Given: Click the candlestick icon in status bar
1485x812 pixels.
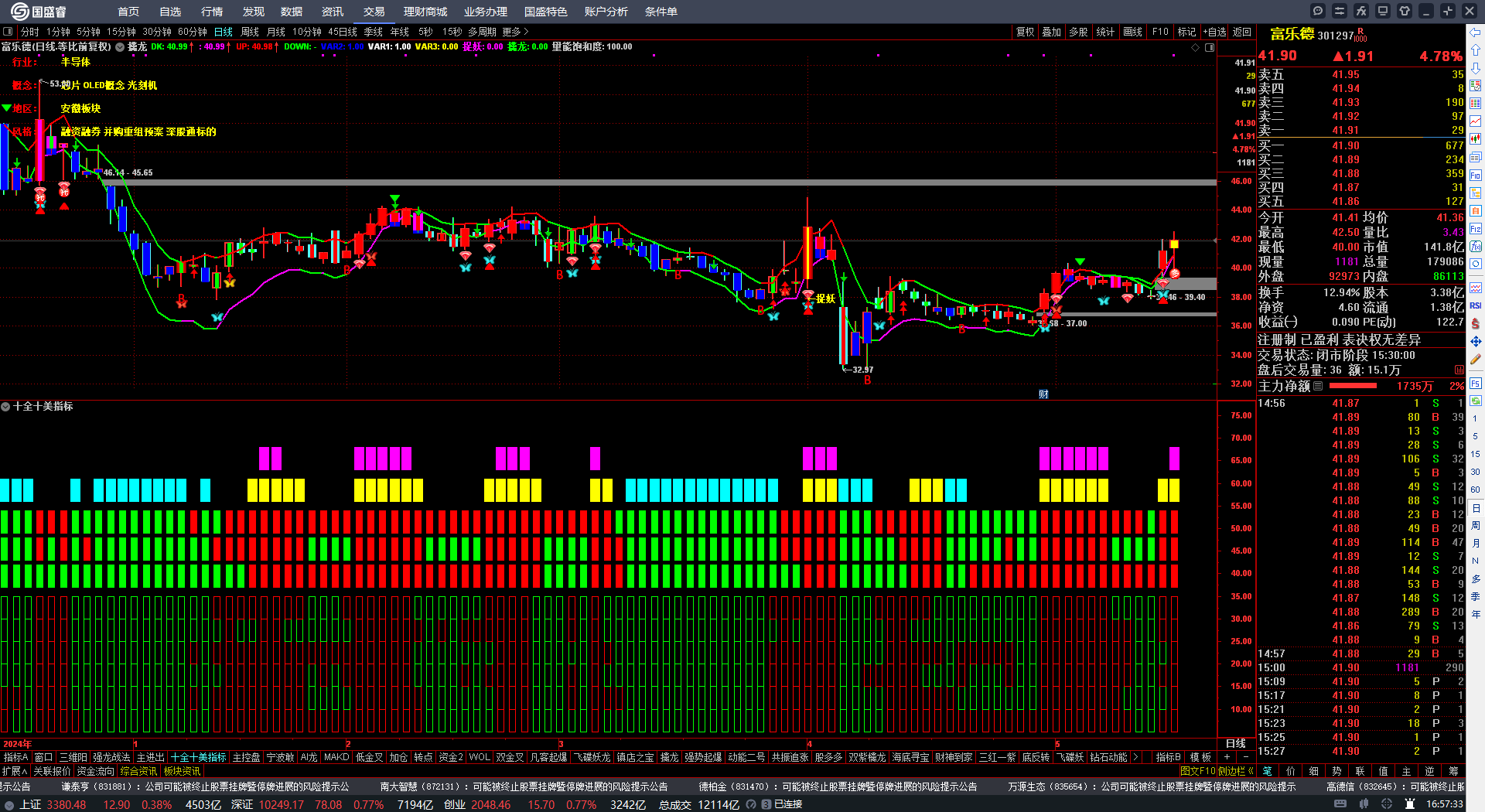Looking at the screenshot, I should pos(1364,804).
